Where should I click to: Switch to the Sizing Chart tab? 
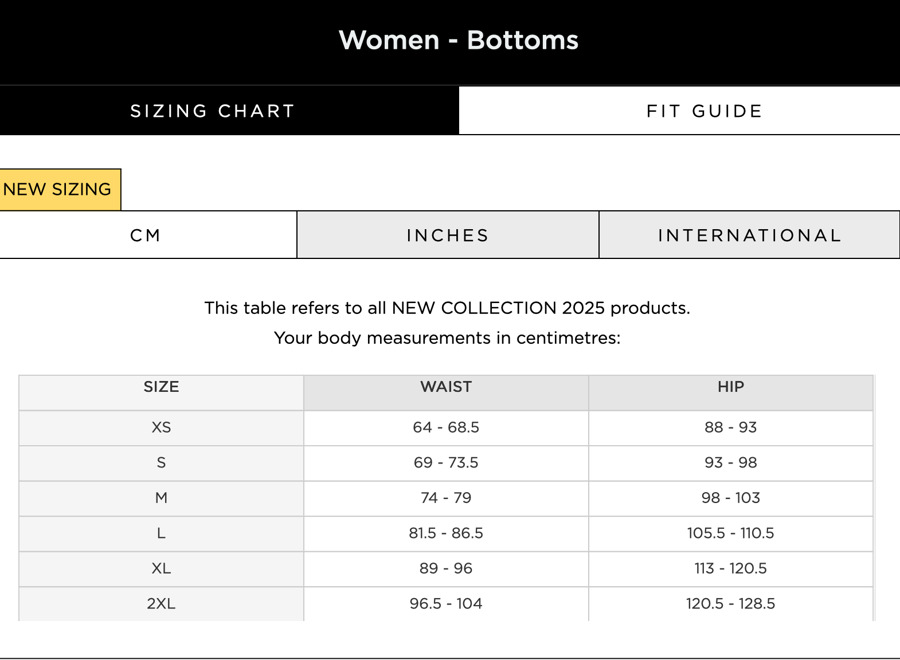213,111
